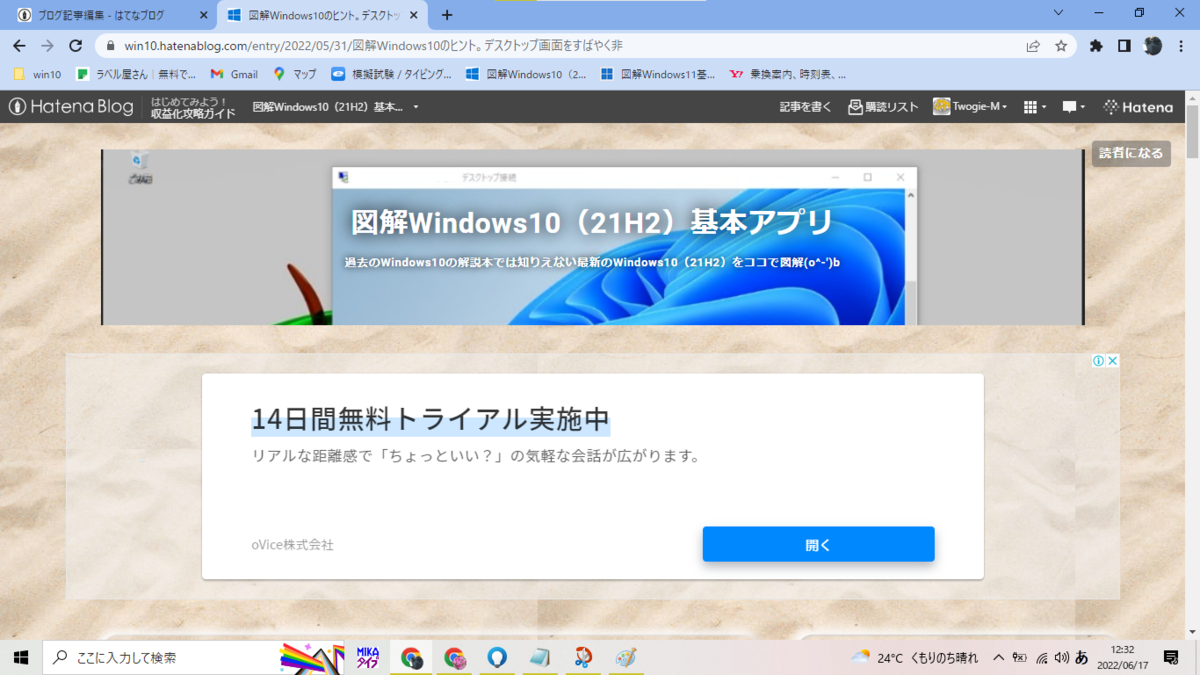
Task: Expand the system tray hidden icons chevron
Action: coord(998,657)
